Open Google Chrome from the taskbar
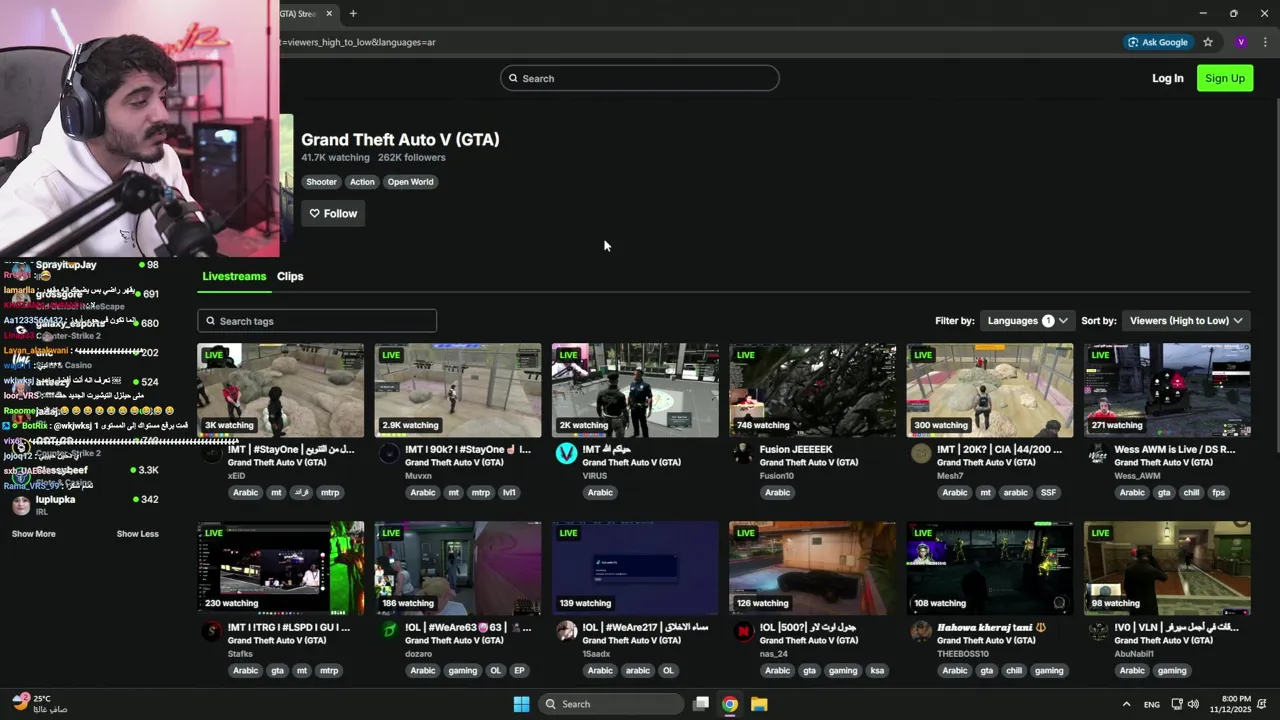The height and width of the screenshot is (720, 1280). click(x=730, y=704)
